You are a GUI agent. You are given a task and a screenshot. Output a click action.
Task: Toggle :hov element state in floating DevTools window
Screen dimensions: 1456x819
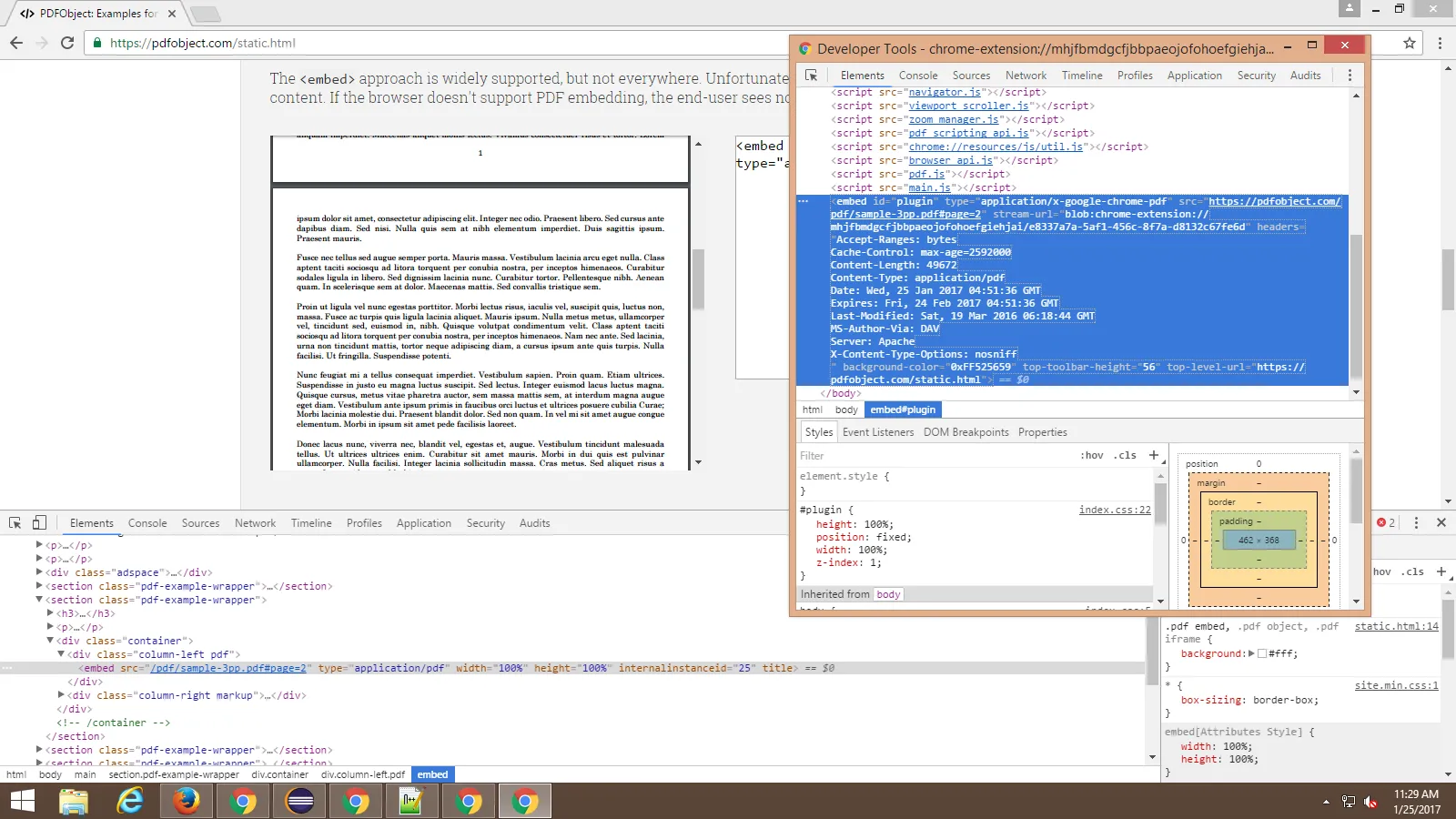pos(1092,455)
